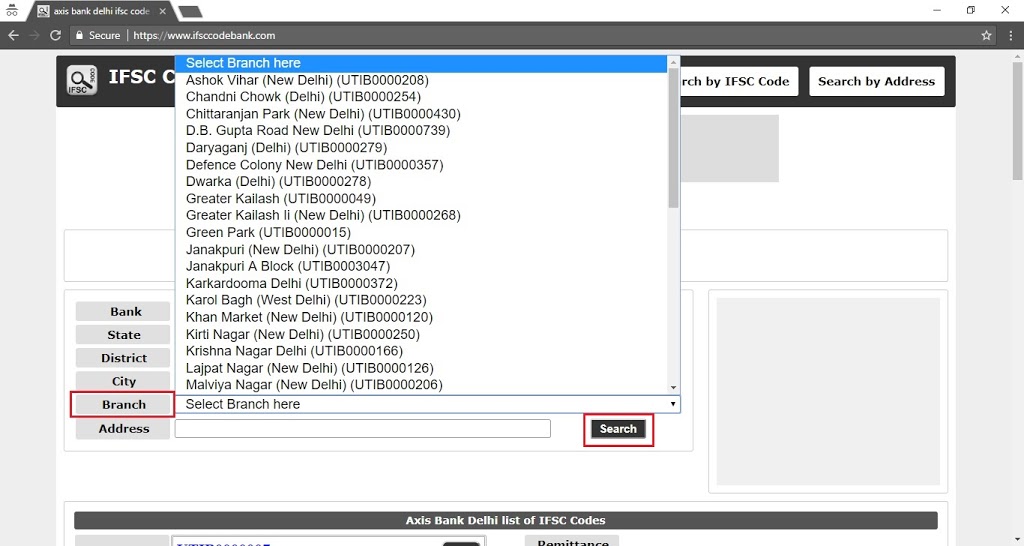Viewport: 1024px width, 546px height.
Task: Pick Greater Kailash (UTIB0000049) option
Action: pos(421,199)
